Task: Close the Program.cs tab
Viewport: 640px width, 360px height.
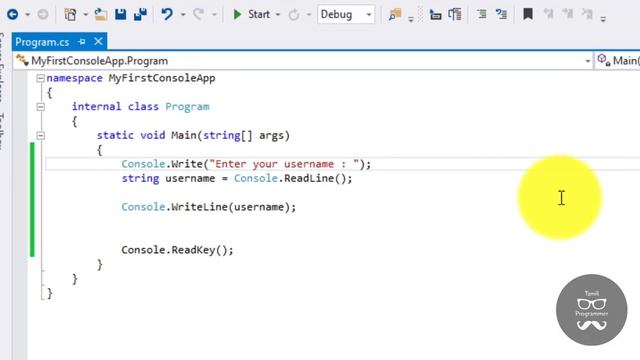Action: click(x=98, y=41)
